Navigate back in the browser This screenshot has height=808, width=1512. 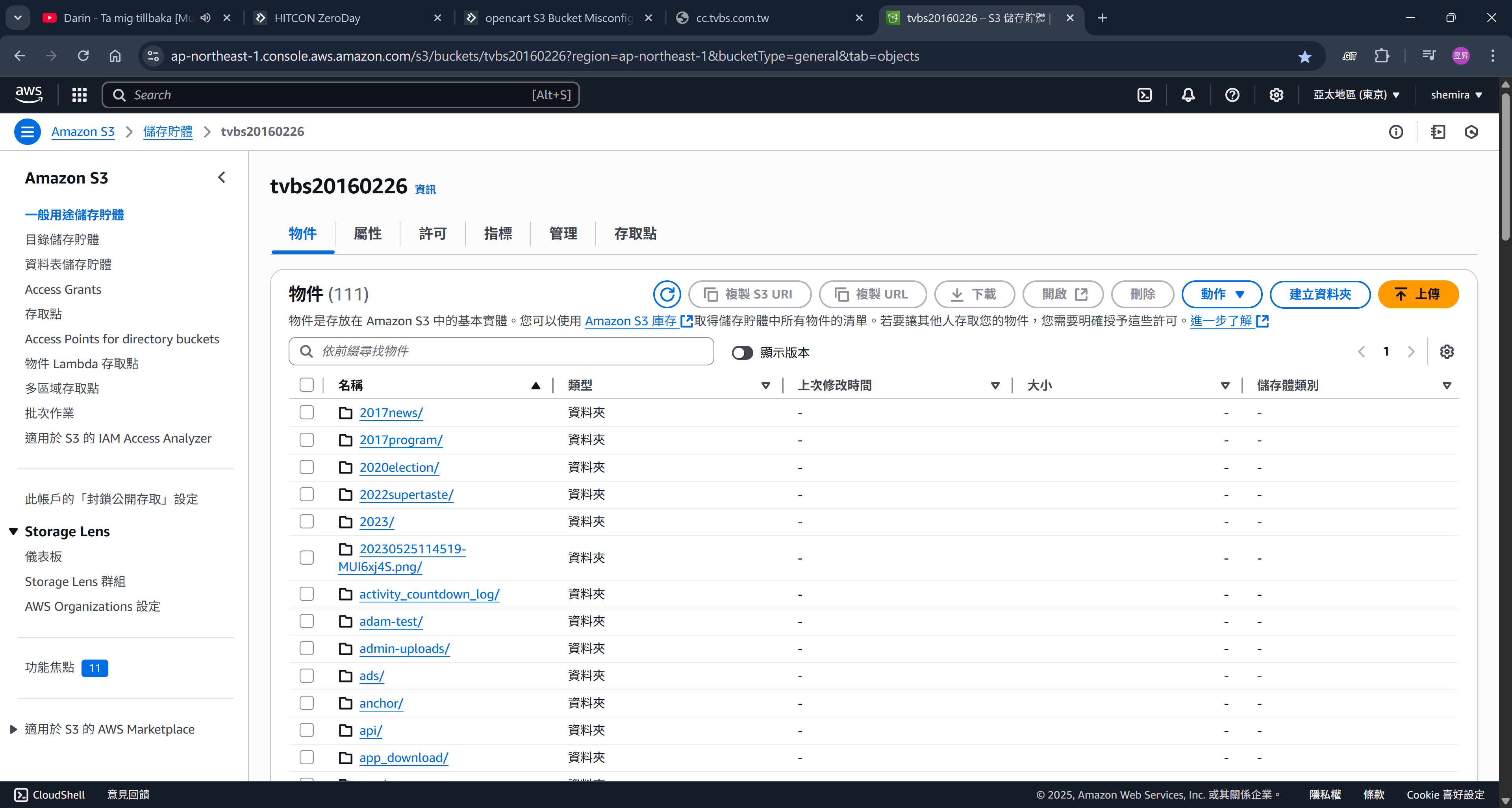(19, 56)
